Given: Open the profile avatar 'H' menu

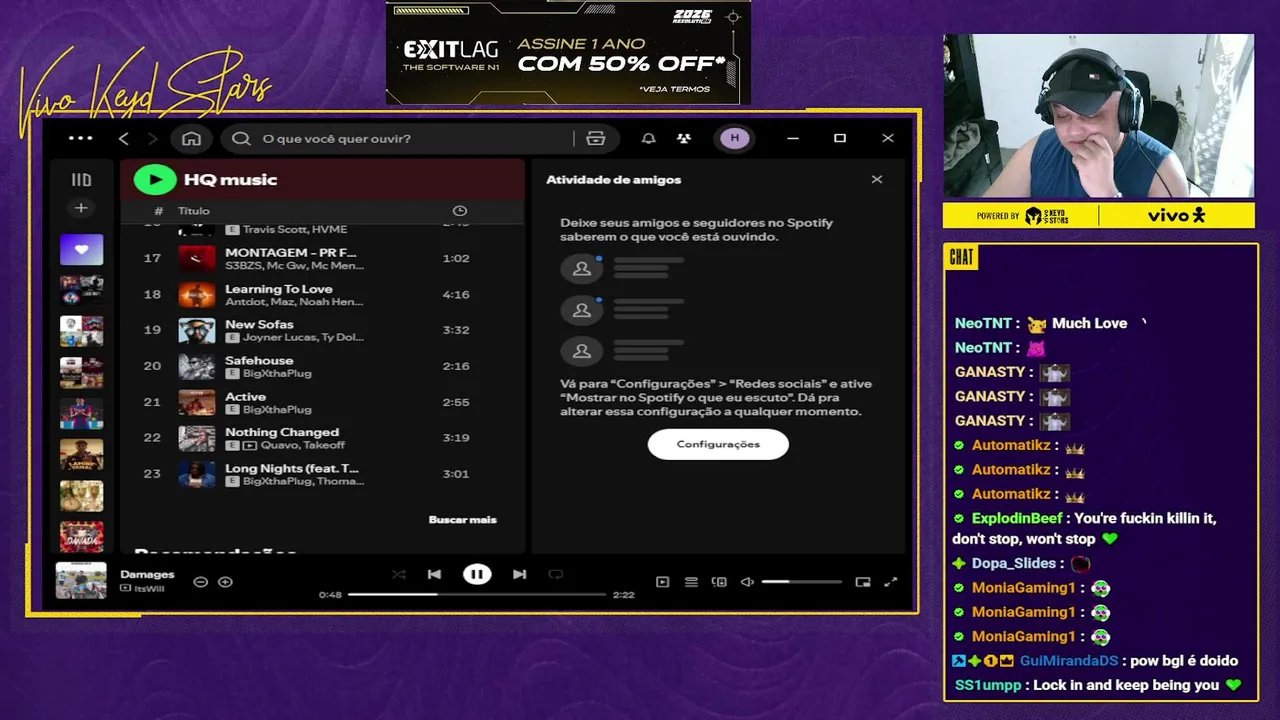Looking at the screenshot, I should [x=735, y=138].
